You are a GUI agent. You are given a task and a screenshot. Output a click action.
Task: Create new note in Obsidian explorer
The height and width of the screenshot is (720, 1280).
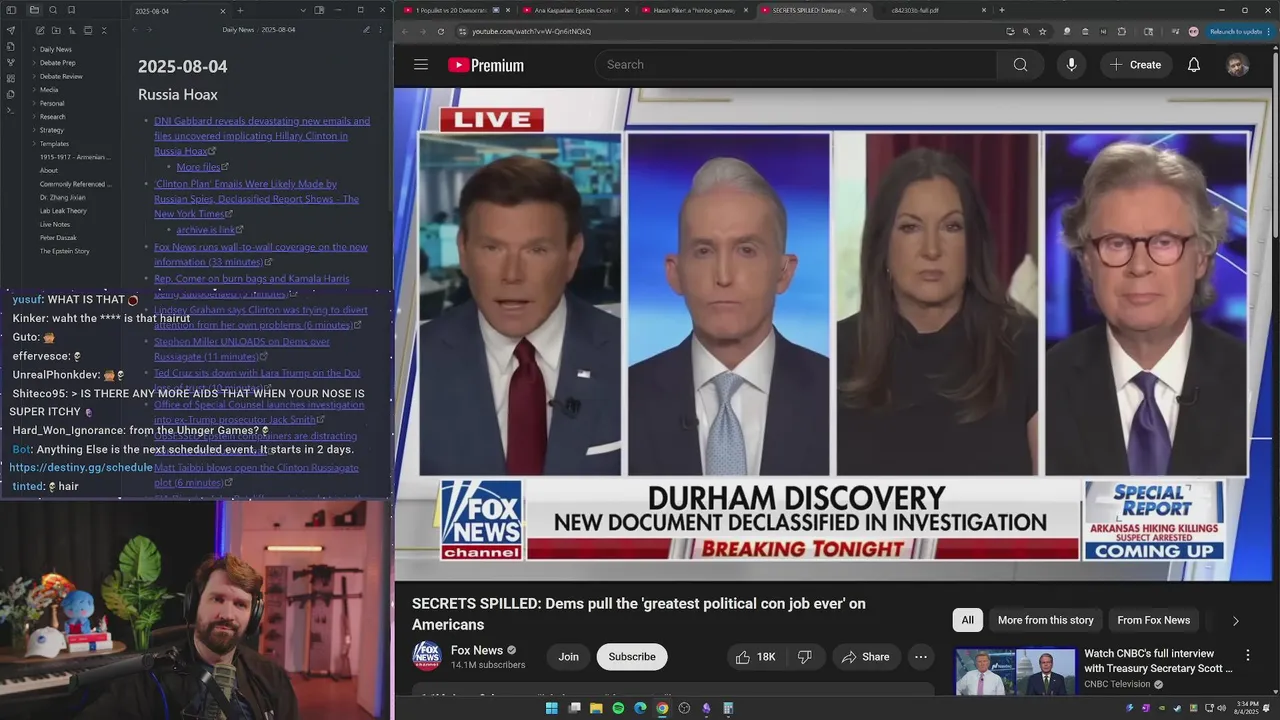pos(40,30)
